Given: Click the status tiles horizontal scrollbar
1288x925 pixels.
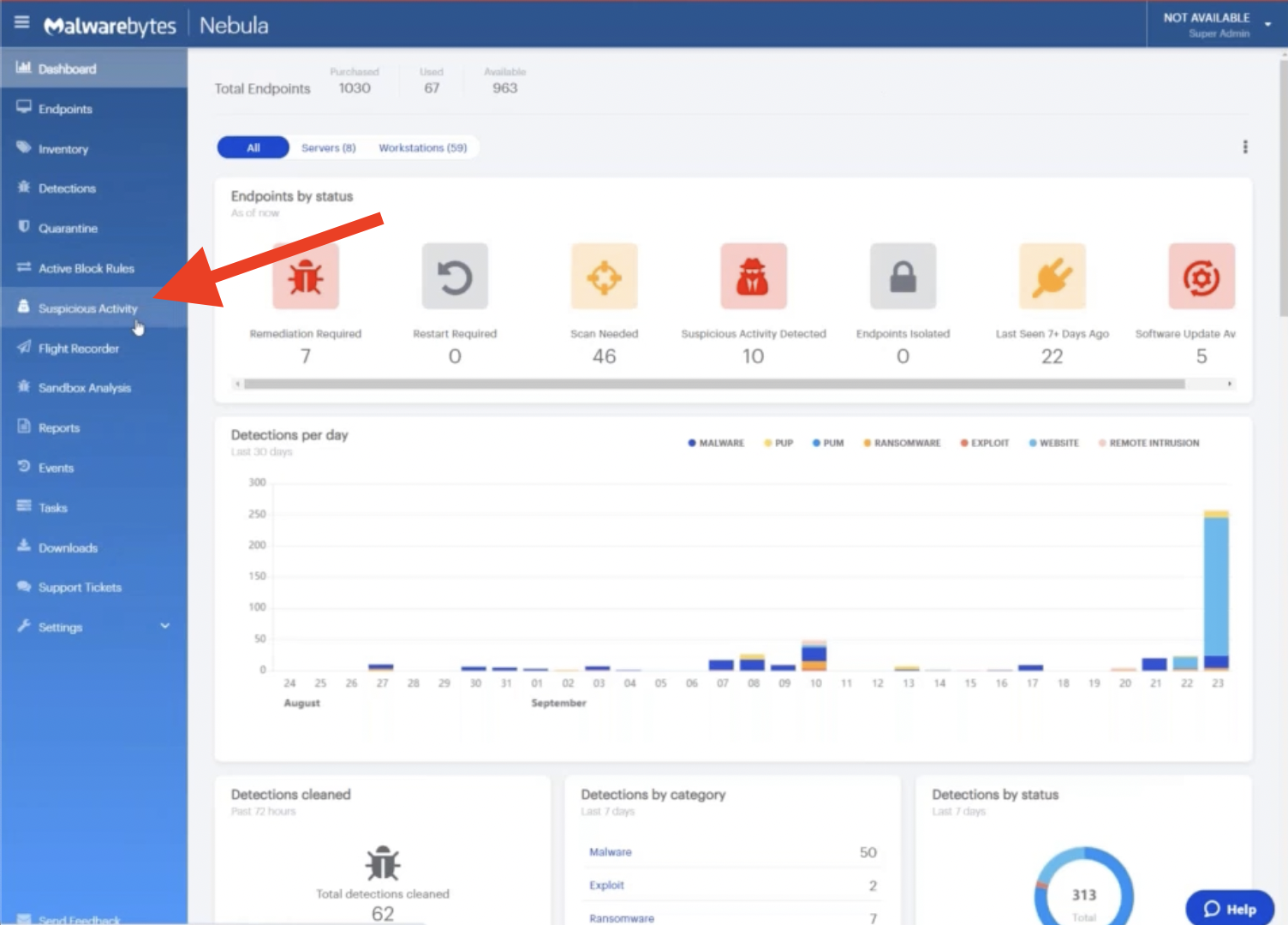Looking at the screenshot, I should tap(714, 384).
